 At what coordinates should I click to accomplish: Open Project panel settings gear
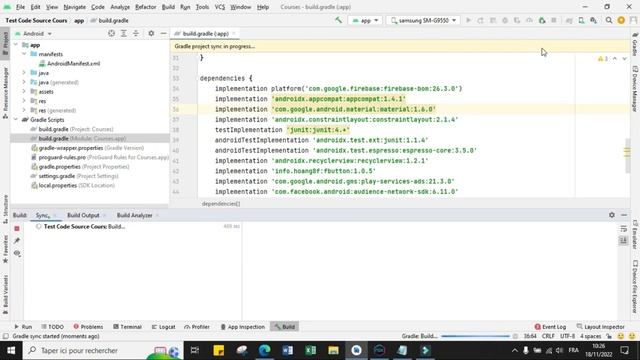pyautogui.click(x=151, y=33)
